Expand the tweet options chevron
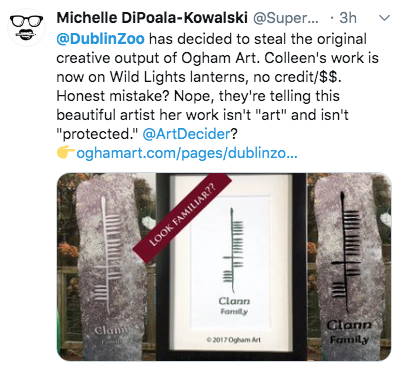 click(385, 18)
